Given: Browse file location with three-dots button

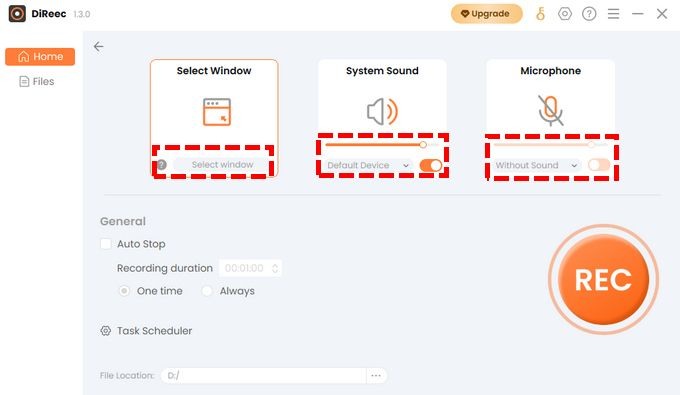Looking at the screenshot, I should click(x=376, y=375).
